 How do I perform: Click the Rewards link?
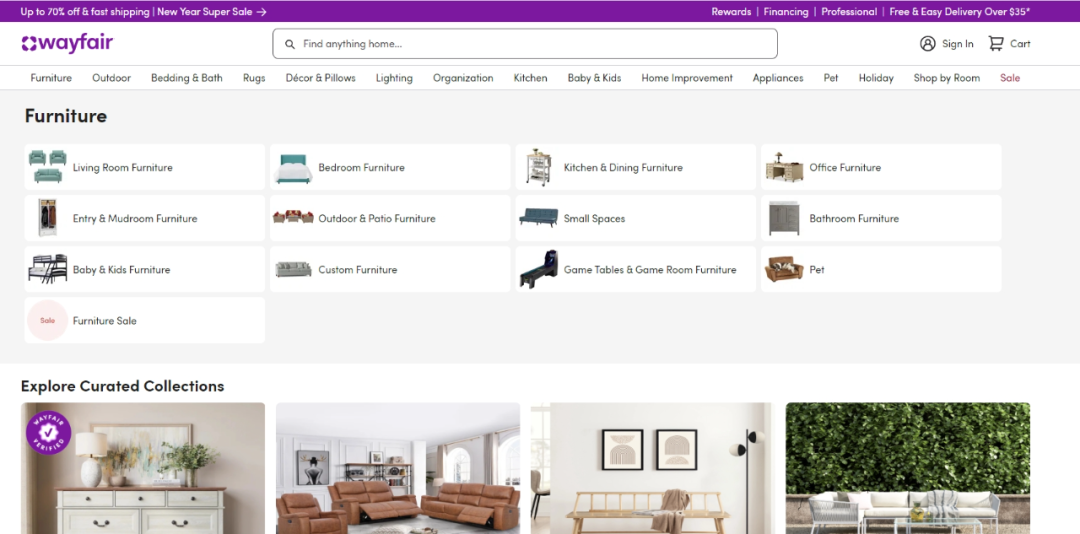(731, 12)
